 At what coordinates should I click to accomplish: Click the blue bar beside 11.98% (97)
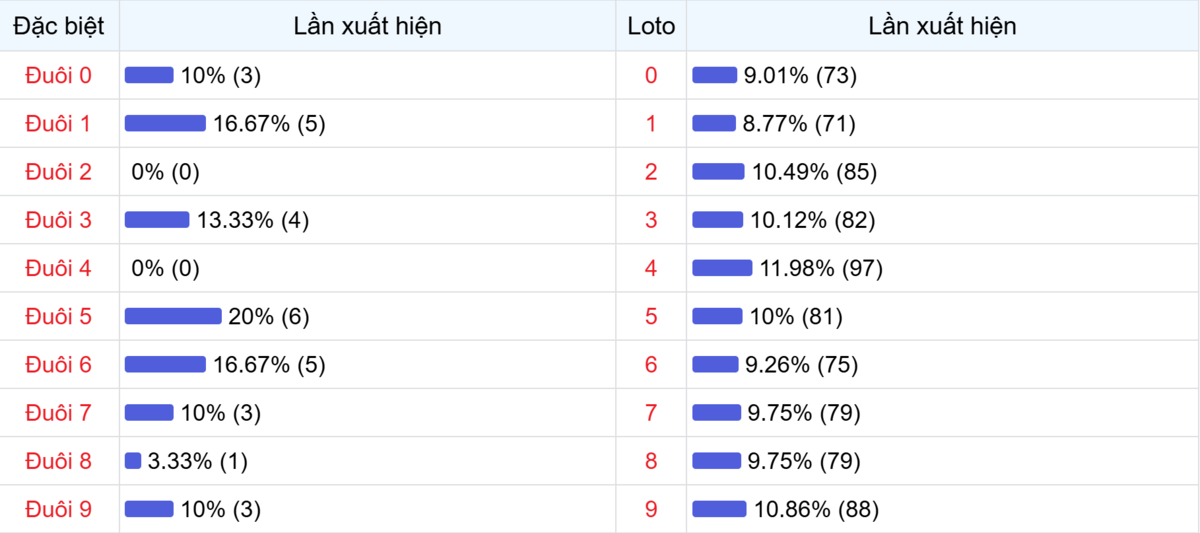(721, 268)
